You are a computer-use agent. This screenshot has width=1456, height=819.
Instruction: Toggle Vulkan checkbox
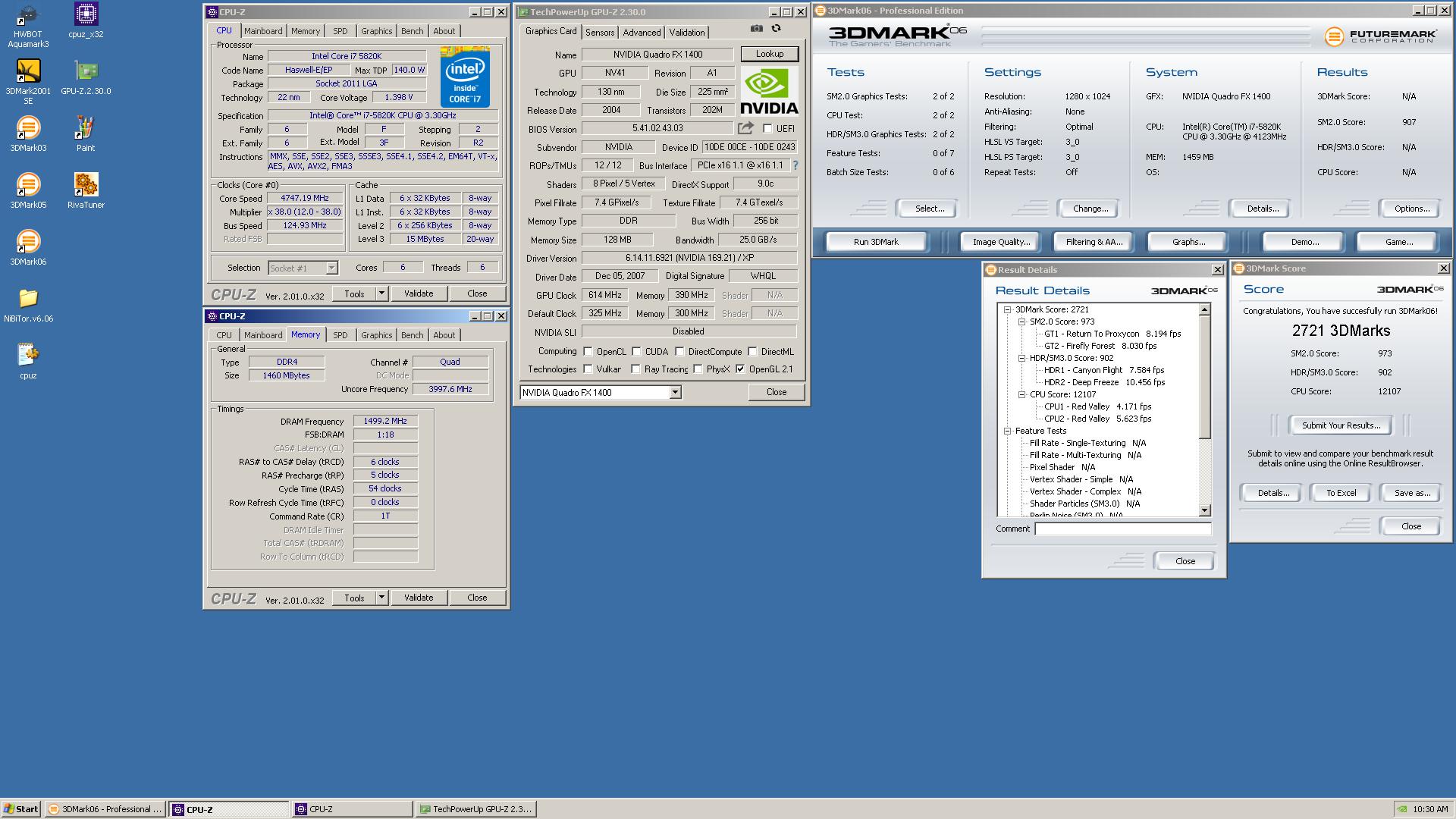point(588,369)
